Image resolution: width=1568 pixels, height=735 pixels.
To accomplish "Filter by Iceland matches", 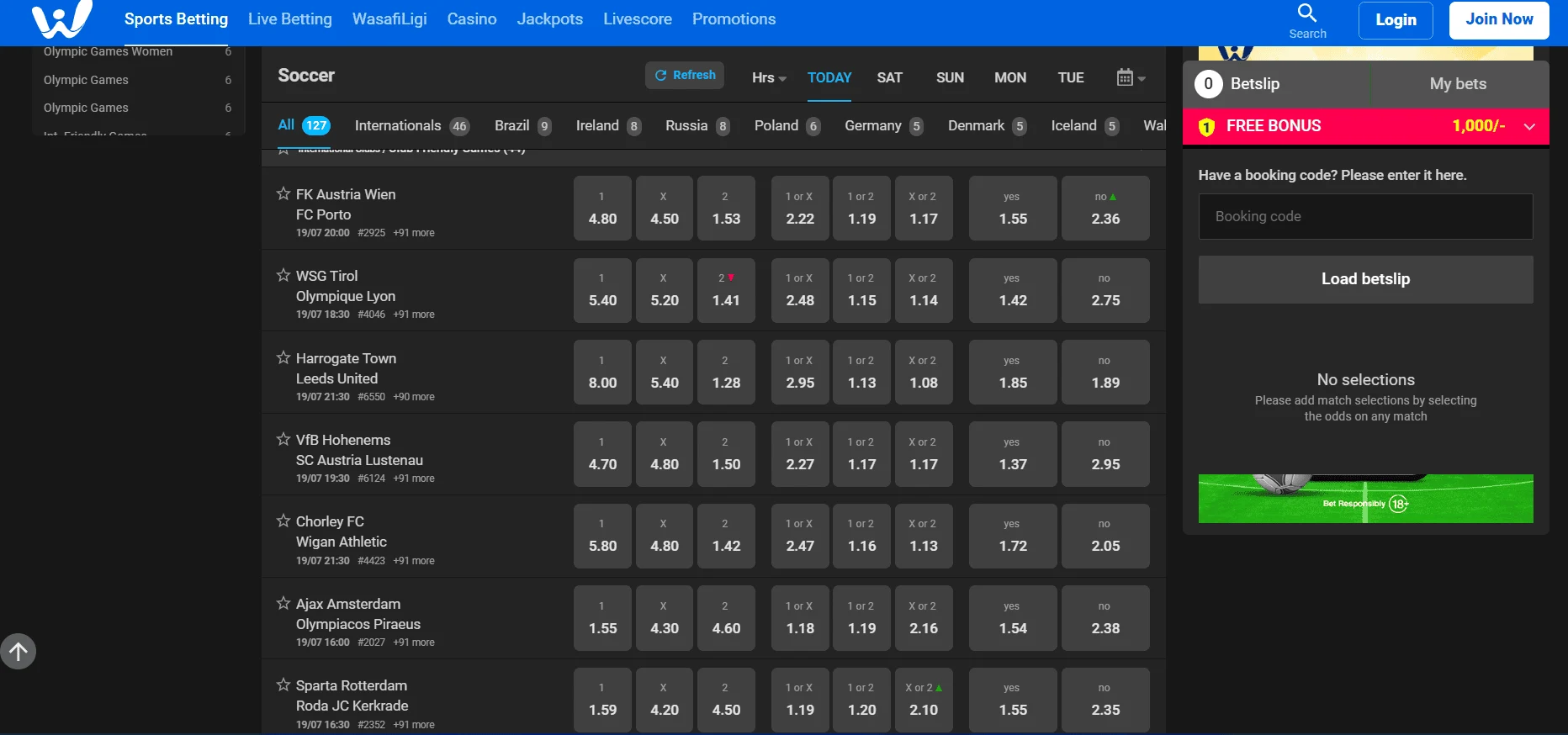I will click(x=1085, y=125).
